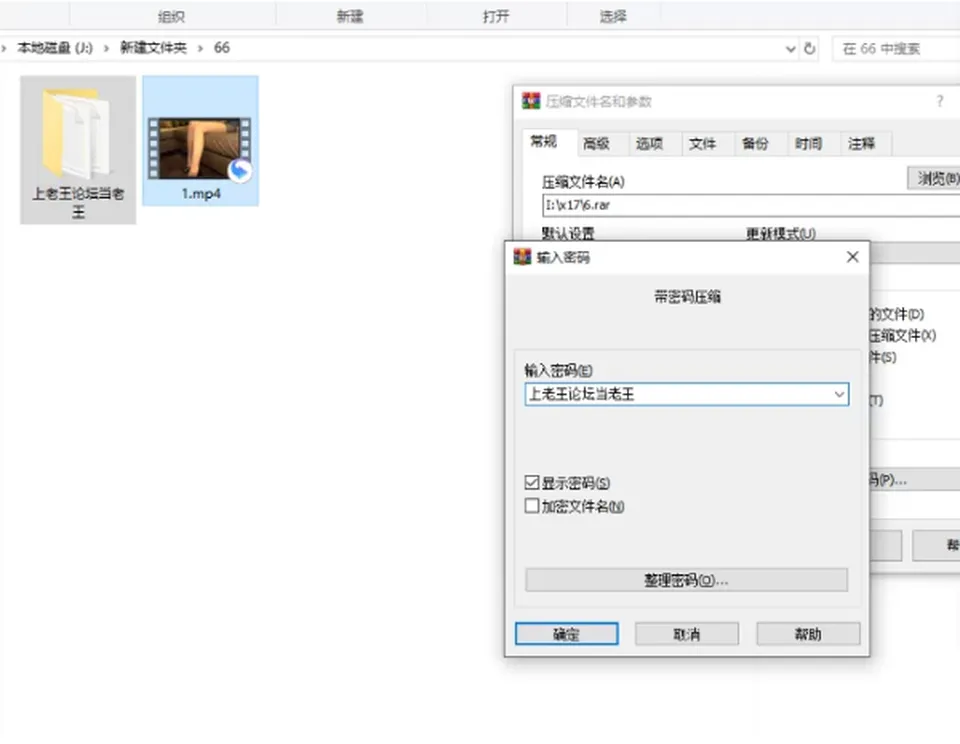This screenshot has height=744, width=960.
Task: Click the 66 folder in the breadcrumb
Action: [x=222, y=48]
